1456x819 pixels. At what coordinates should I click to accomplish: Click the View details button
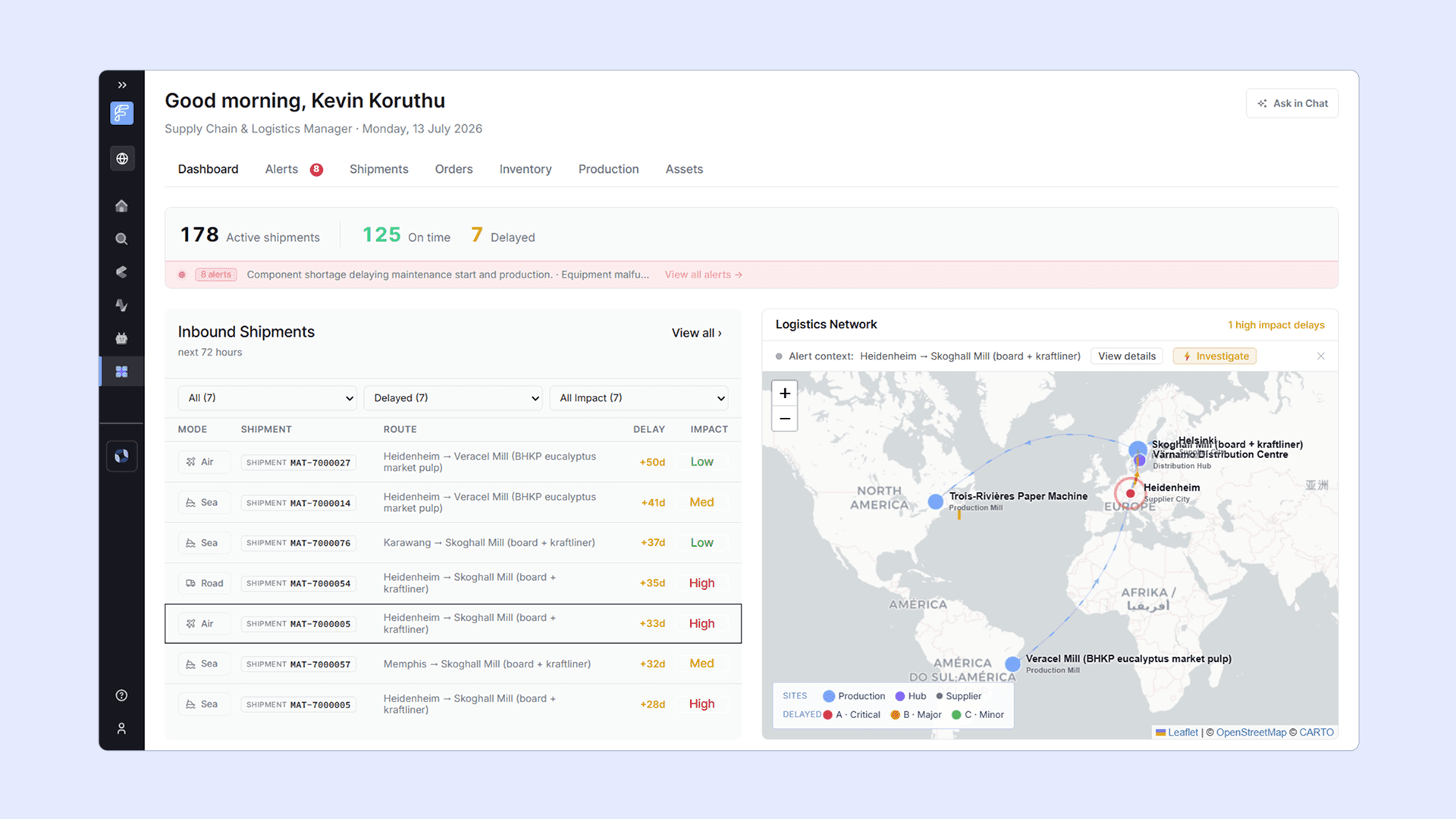(x=1127, y=356)
